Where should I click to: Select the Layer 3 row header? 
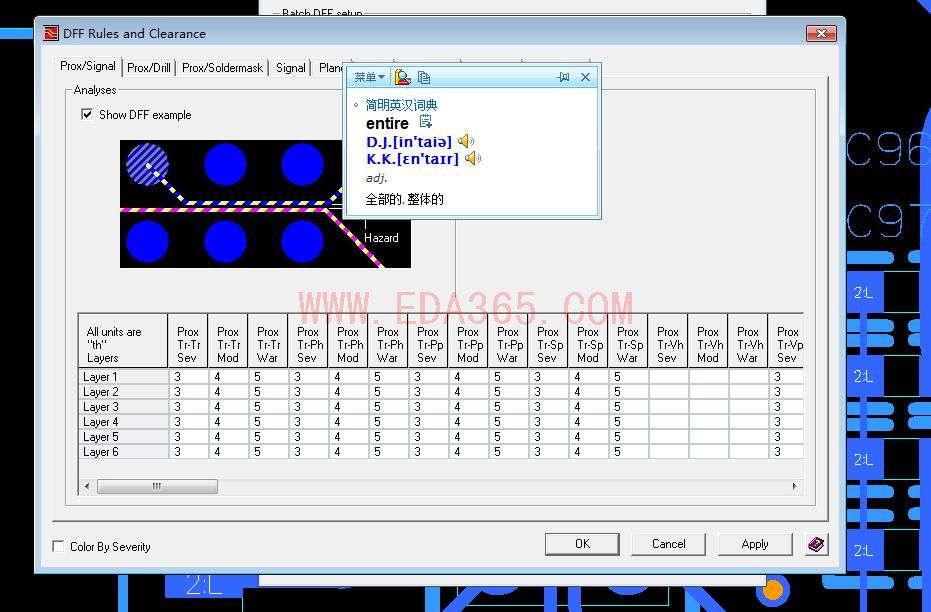(x=123, y=407)
